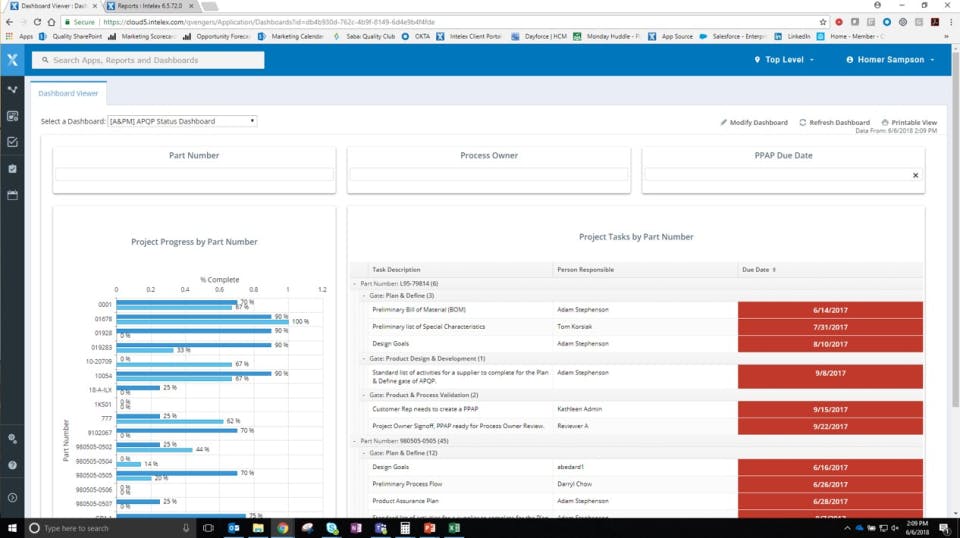Collapse the Gate: Plan & Define (12) group

click(364, 454)
